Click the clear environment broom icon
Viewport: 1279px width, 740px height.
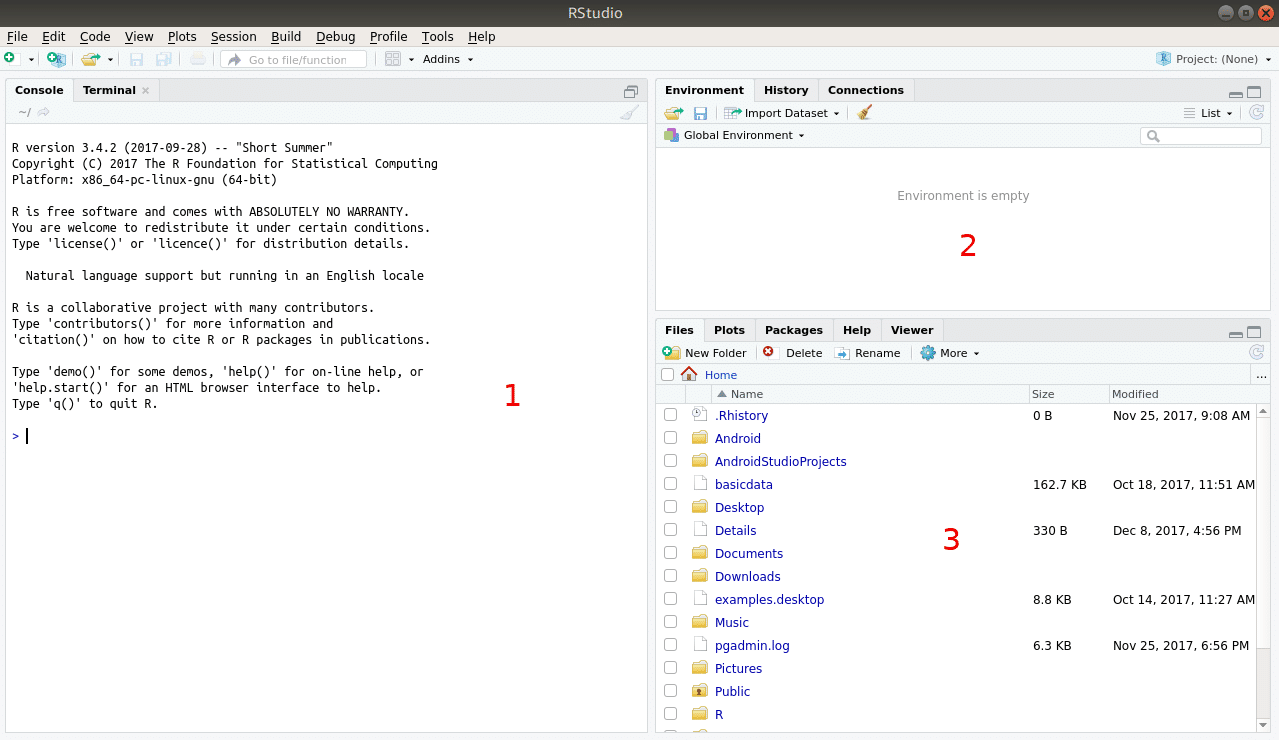click(865, 113)
